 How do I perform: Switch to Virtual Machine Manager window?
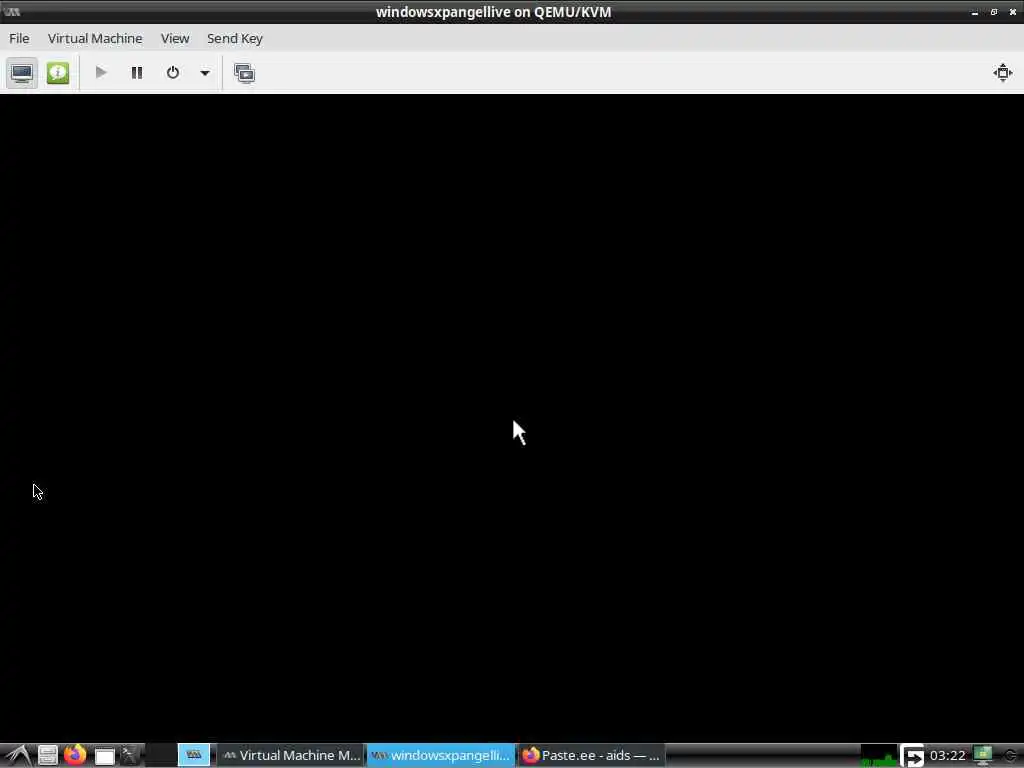(291, 756)
